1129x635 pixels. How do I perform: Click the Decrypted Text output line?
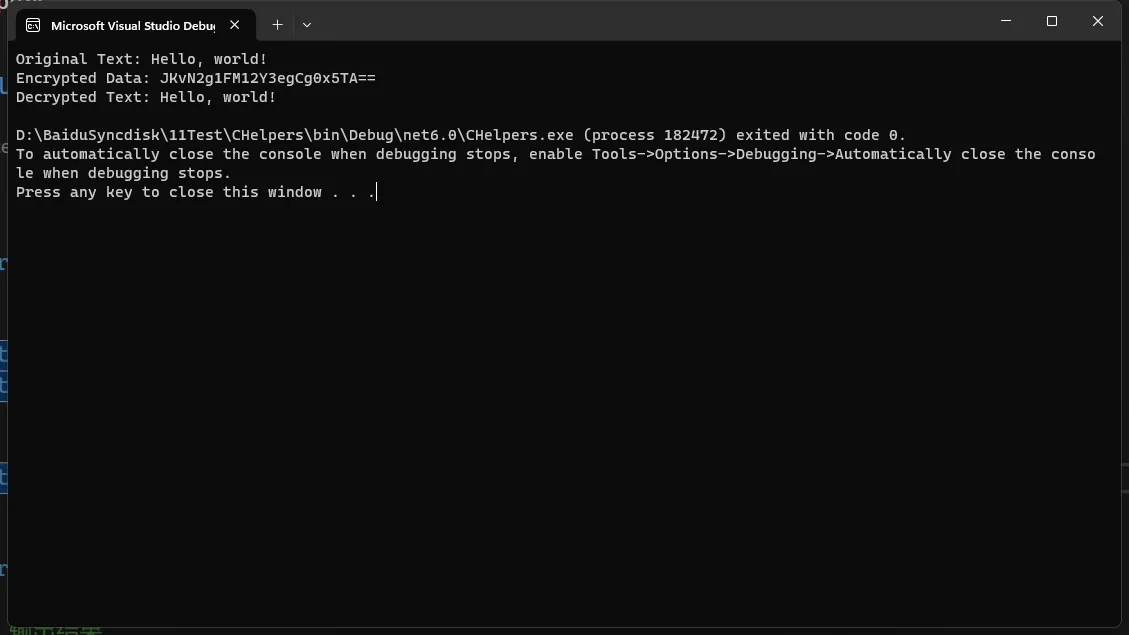[x=146, y=97]
